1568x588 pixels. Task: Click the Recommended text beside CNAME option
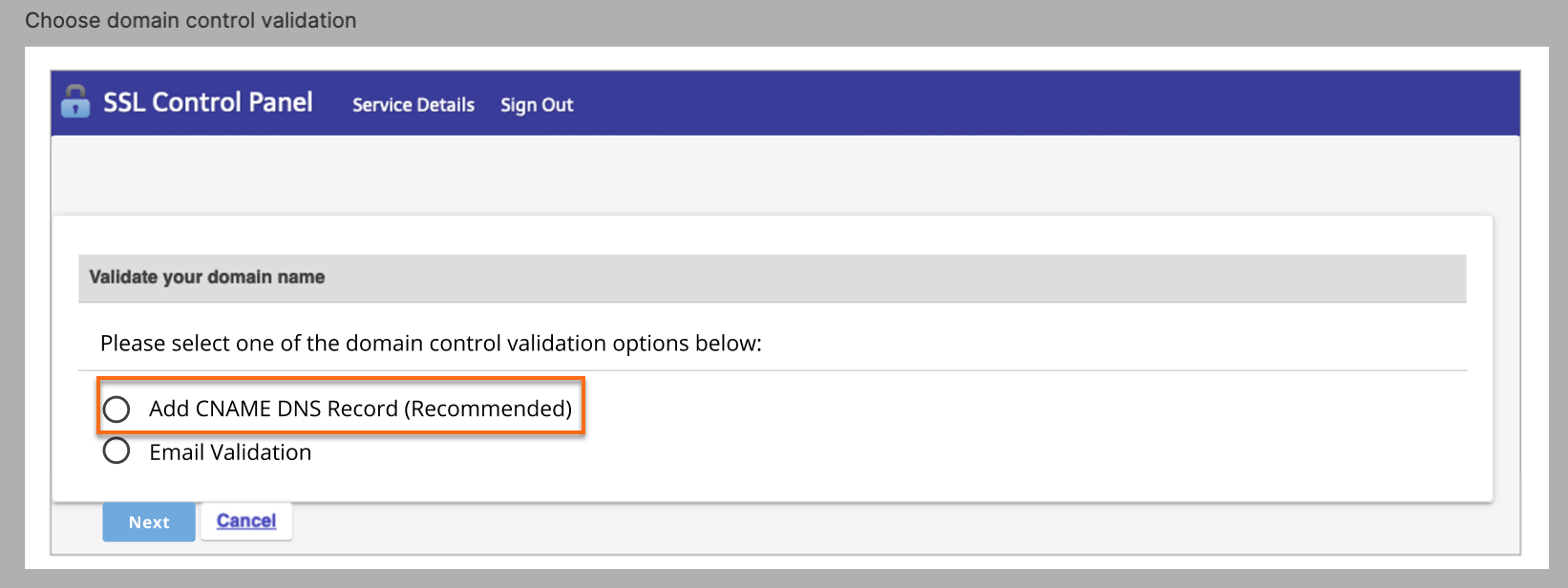(x=488, y=409)
